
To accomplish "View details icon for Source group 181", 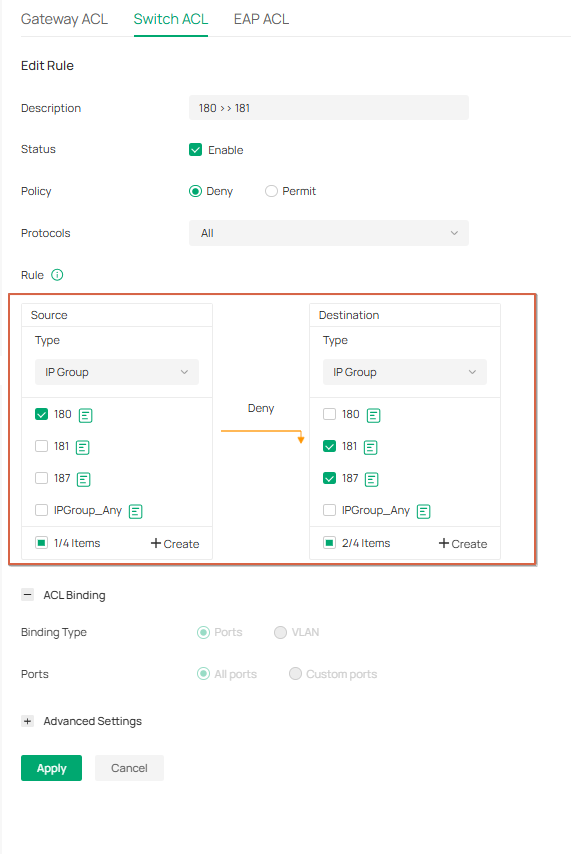I will pos(83,448).
